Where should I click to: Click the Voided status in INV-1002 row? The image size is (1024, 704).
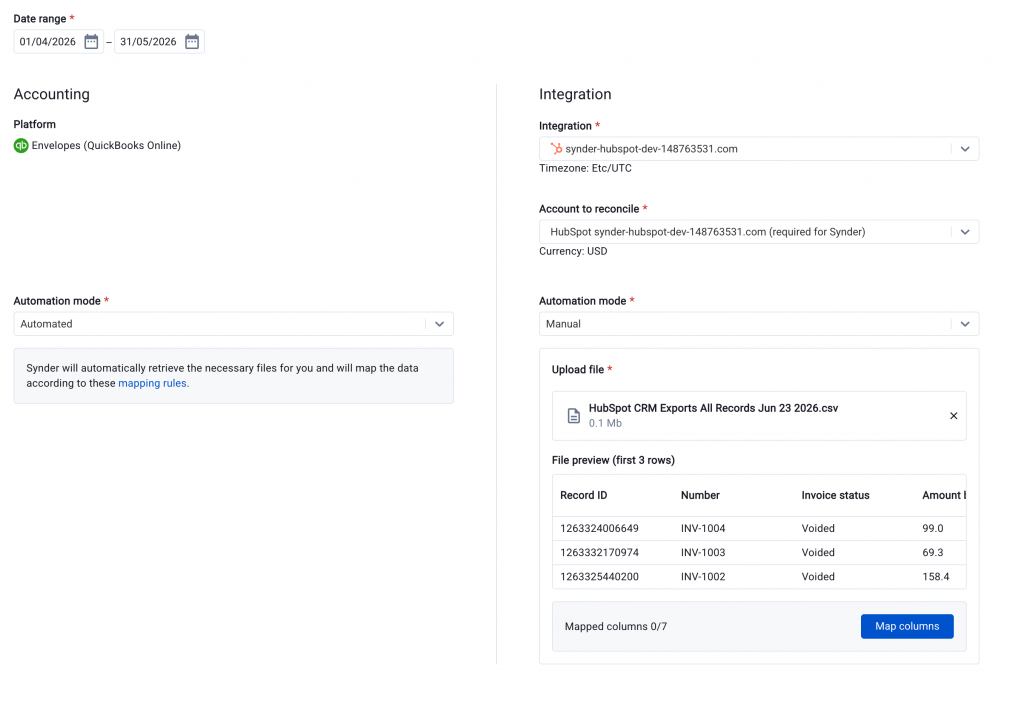(818, 577)
